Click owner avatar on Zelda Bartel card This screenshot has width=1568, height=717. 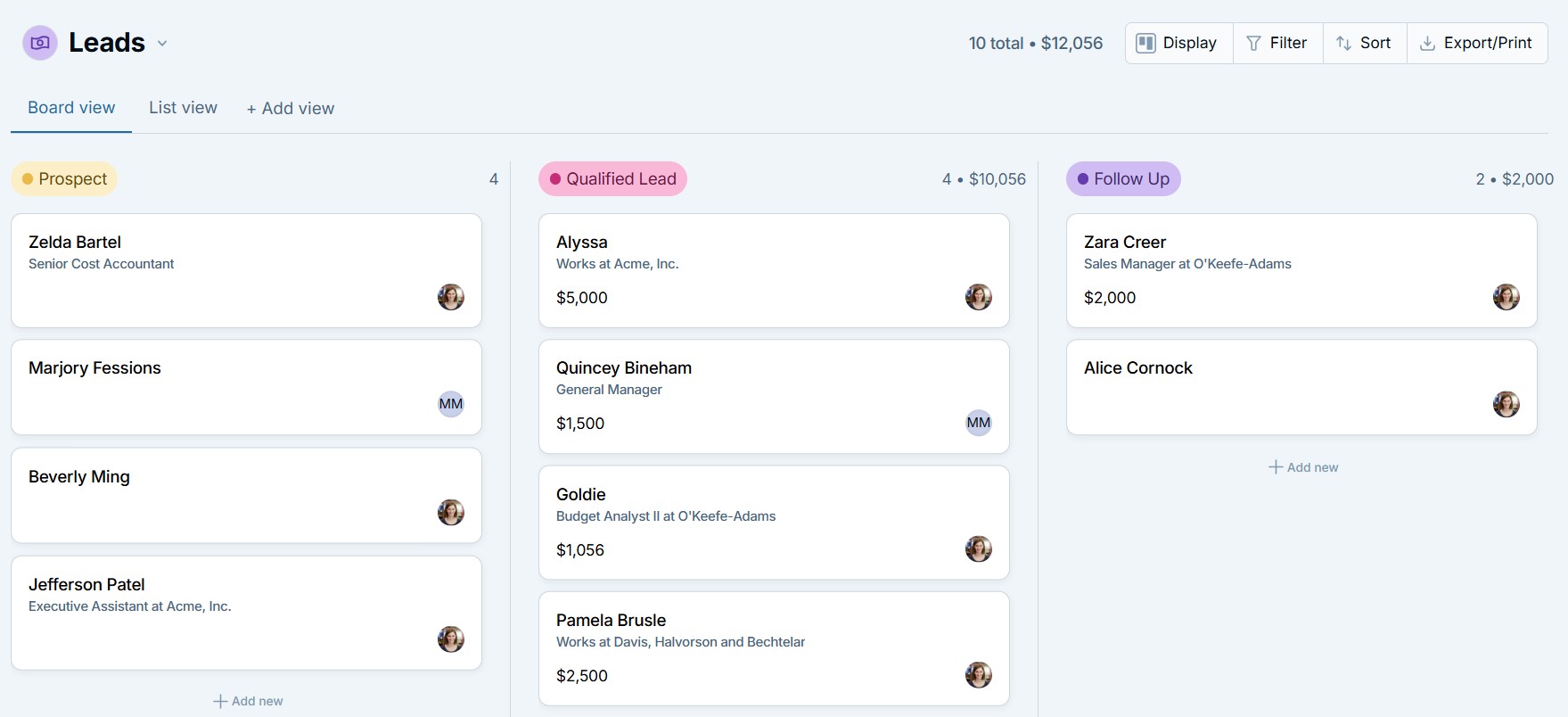coord(451,297)
